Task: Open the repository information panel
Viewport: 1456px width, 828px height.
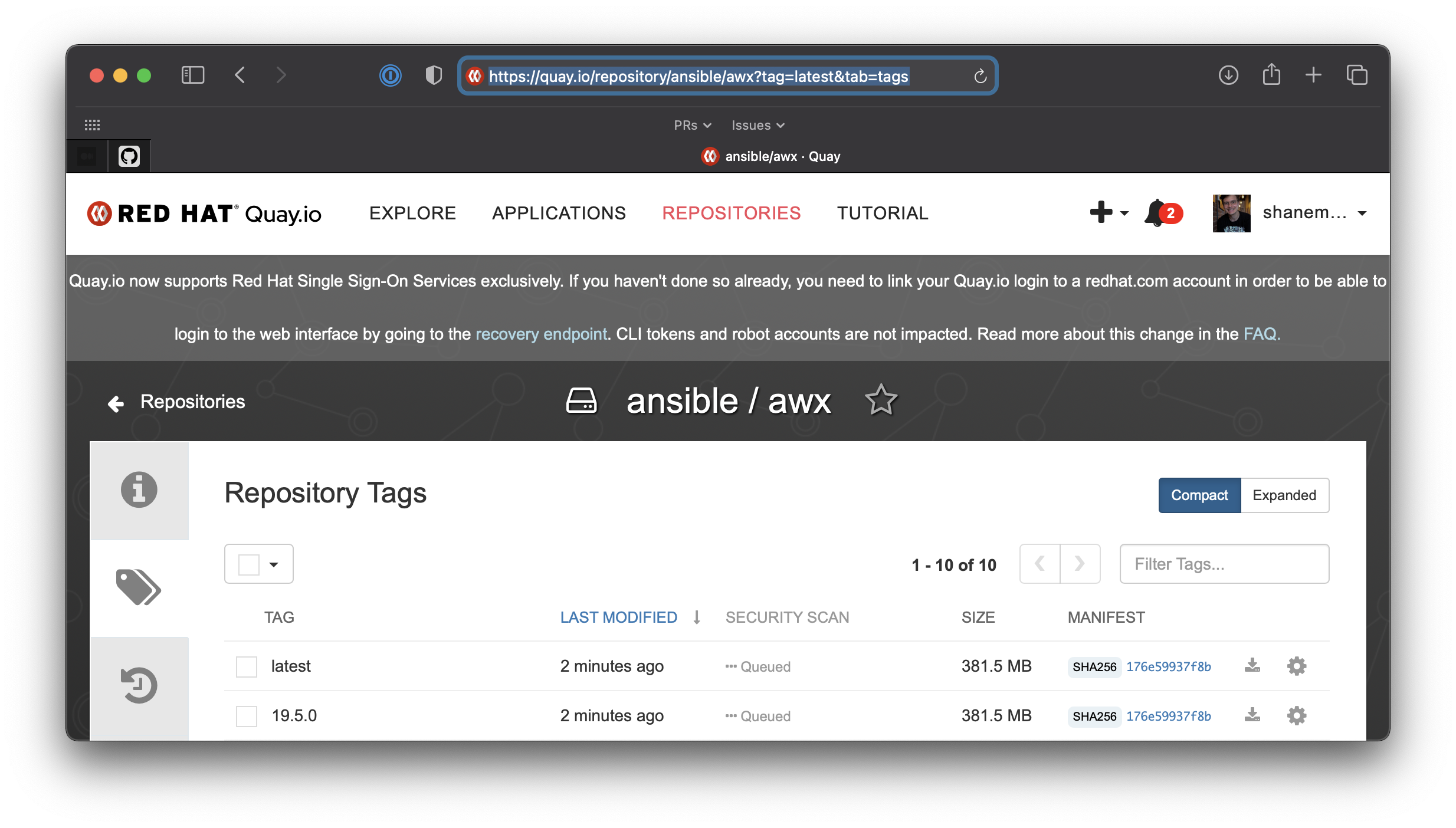Action: (x=139, y=489)
